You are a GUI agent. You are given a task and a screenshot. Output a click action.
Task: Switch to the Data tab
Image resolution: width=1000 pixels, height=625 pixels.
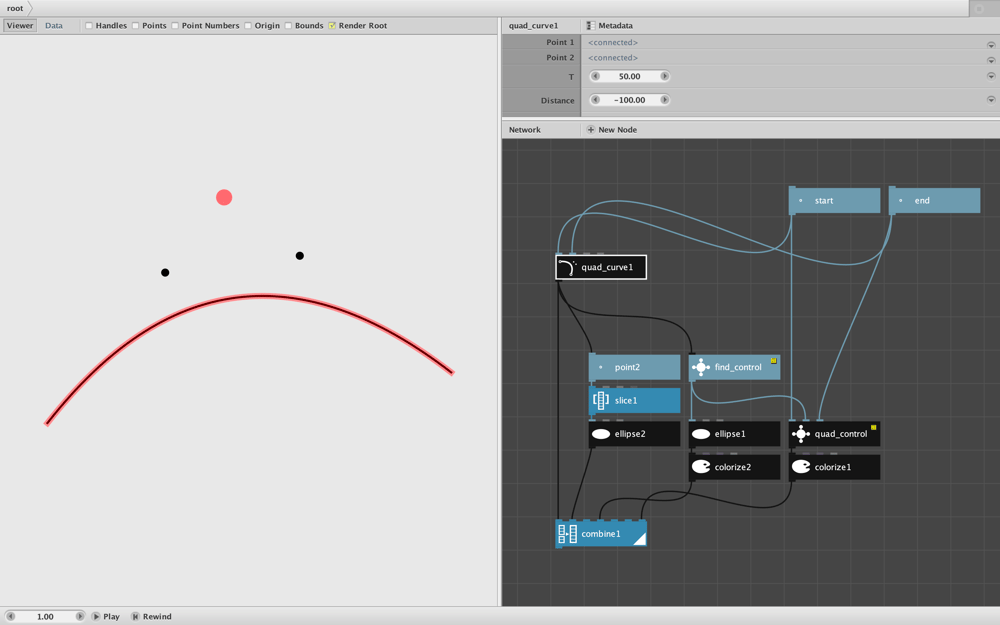tap(54, 26)
